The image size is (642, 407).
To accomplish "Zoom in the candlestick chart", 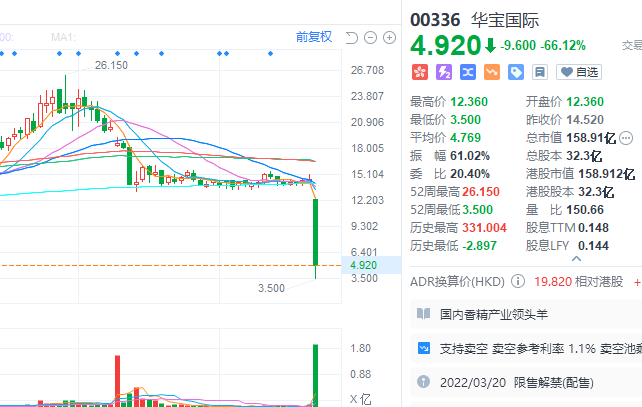I will (388, 38).
